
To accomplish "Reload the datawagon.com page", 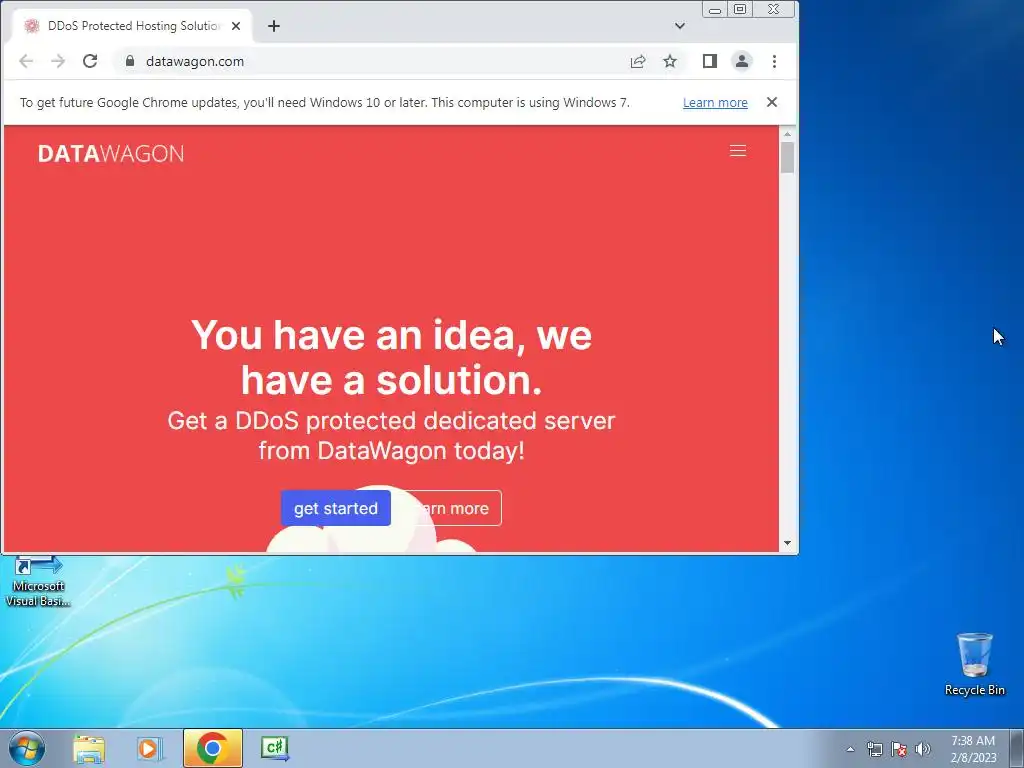I will (90, 61).
